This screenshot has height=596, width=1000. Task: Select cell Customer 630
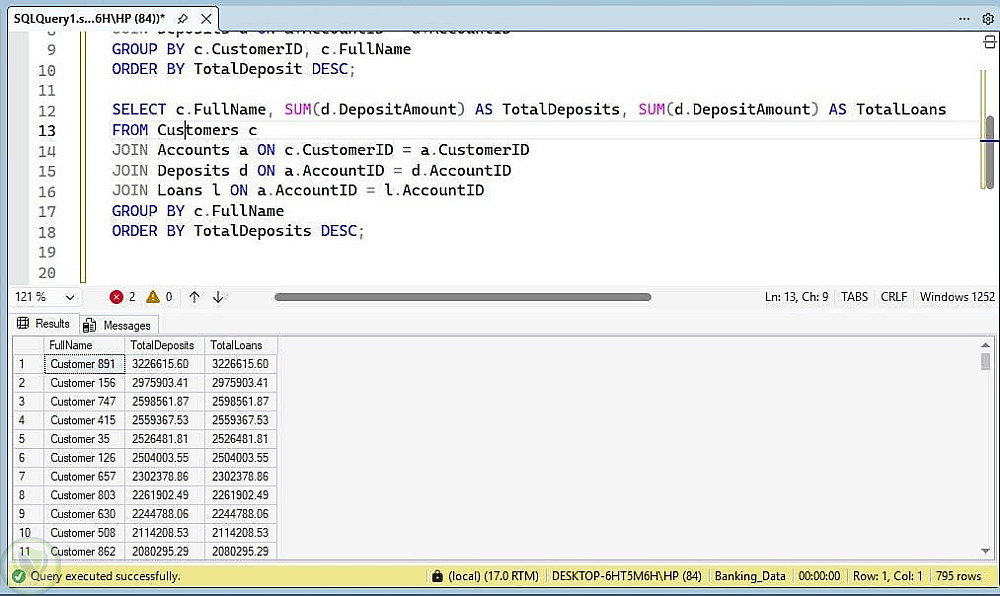click(84, 514)
